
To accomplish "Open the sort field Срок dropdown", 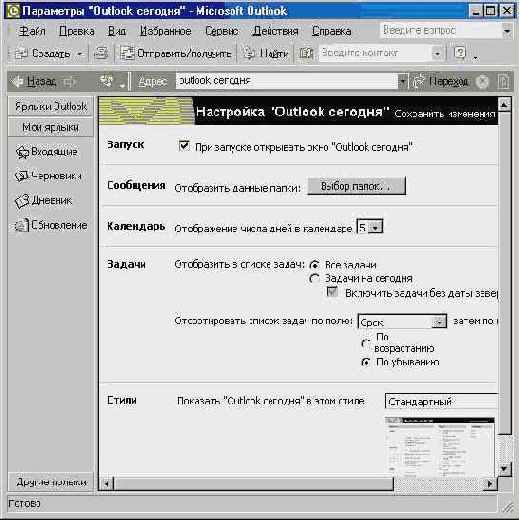I will [x=439, y=322].
